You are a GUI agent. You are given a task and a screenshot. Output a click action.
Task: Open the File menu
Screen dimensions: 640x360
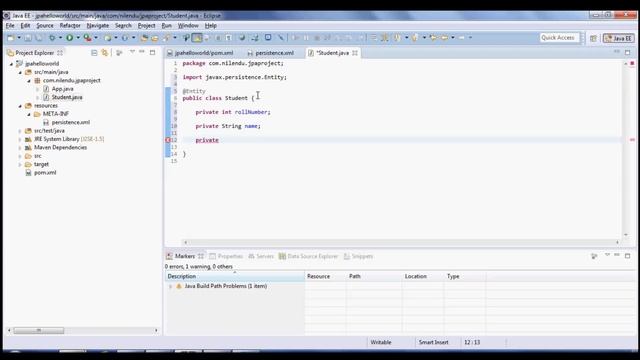[10, 25]
